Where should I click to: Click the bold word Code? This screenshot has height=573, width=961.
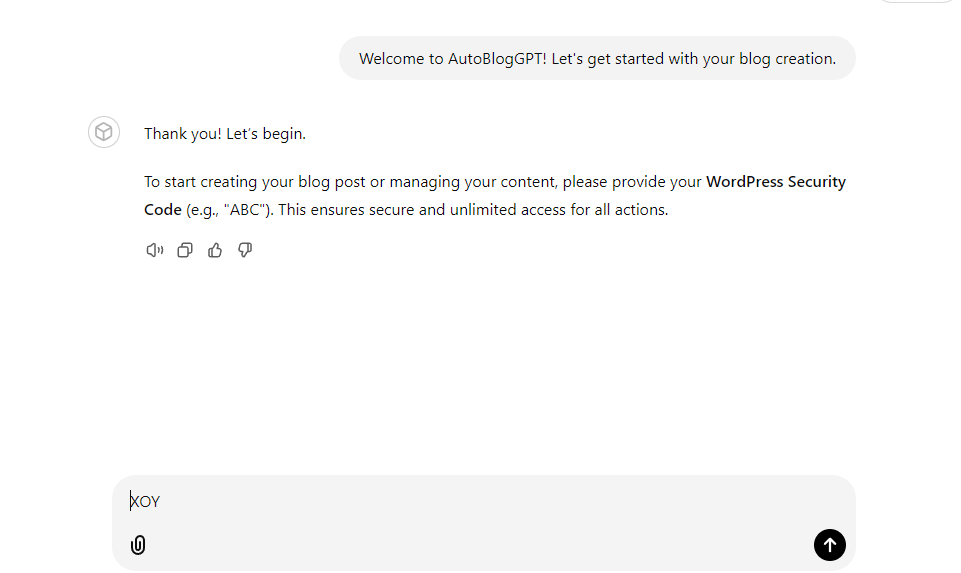pos(162,210)
